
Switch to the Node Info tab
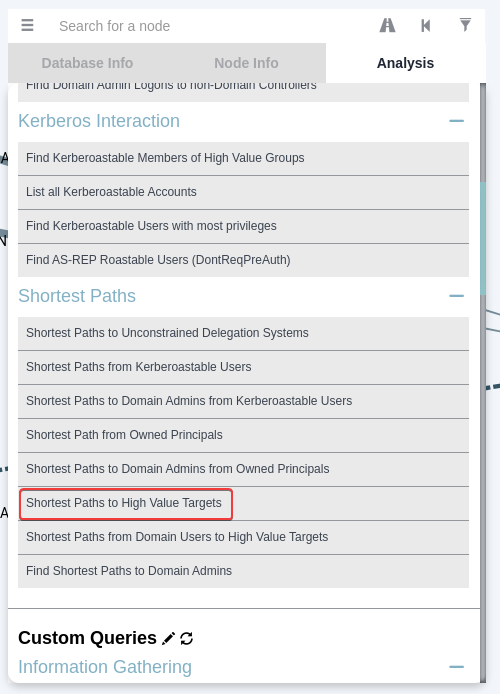click(x=246, y=63)
